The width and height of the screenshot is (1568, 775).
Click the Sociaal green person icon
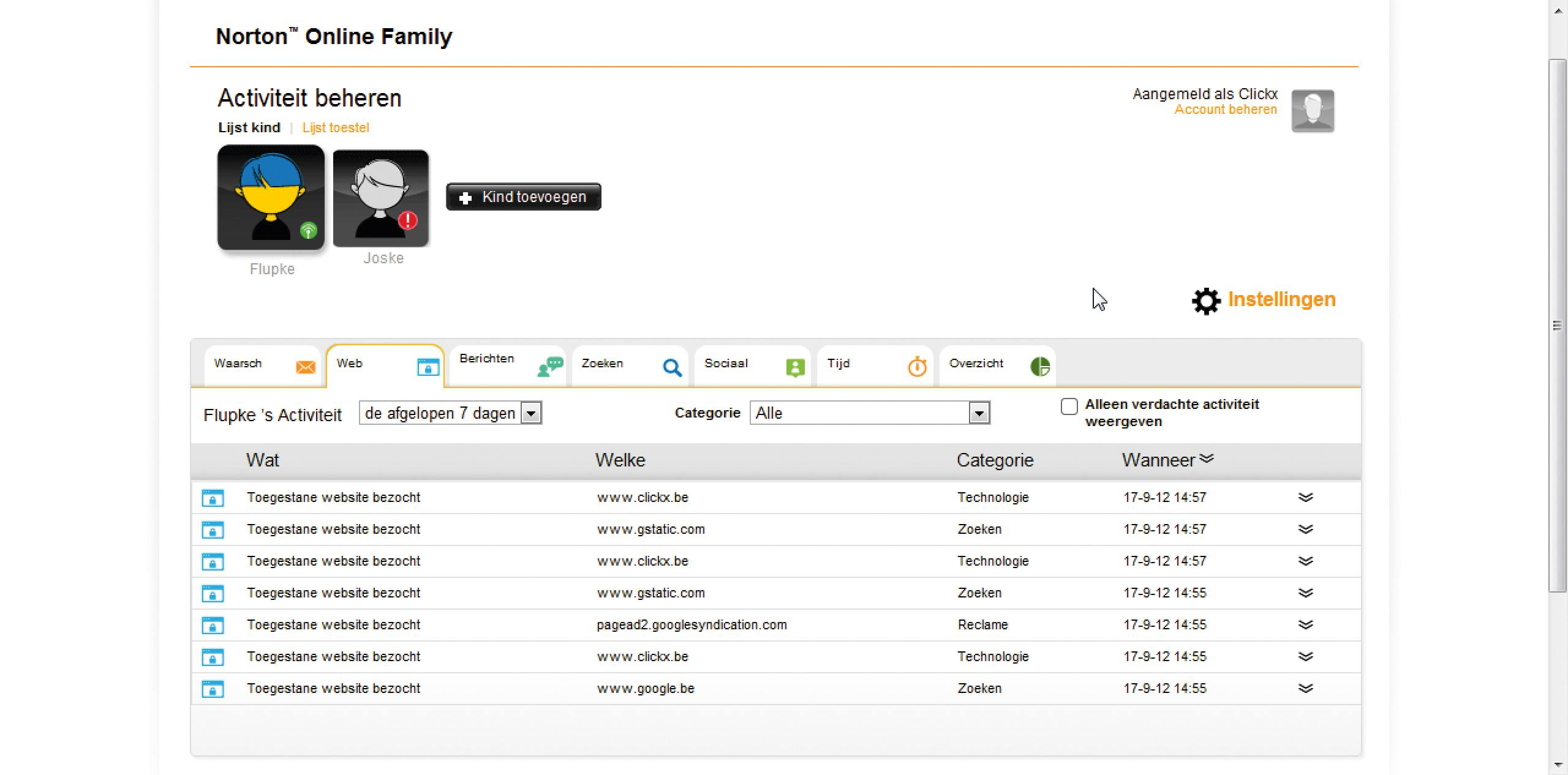(795, 367)
